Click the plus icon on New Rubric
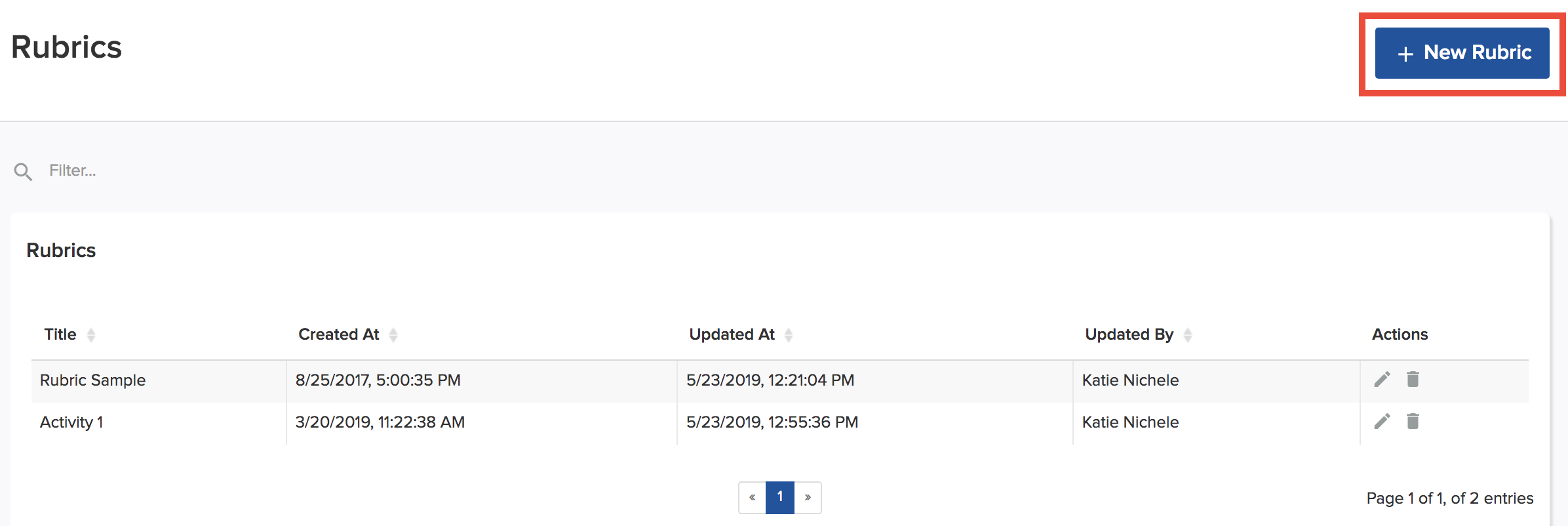This screenshot has width=1568, height=526. pos(1405,53)
